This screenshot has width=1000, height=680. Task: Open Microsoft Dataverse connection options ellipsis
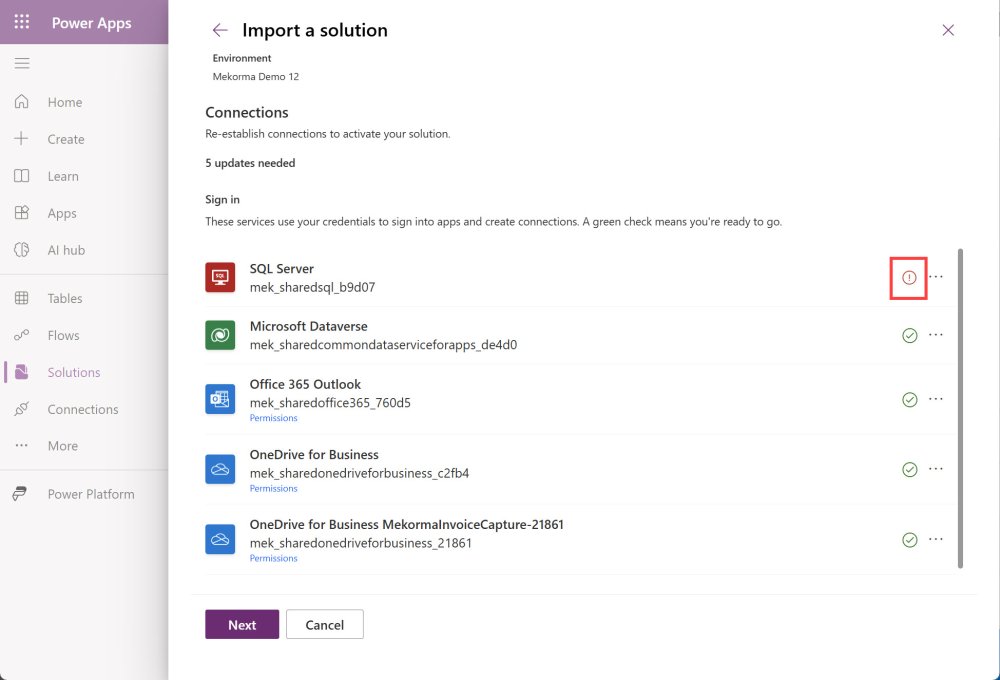(936, 334)
